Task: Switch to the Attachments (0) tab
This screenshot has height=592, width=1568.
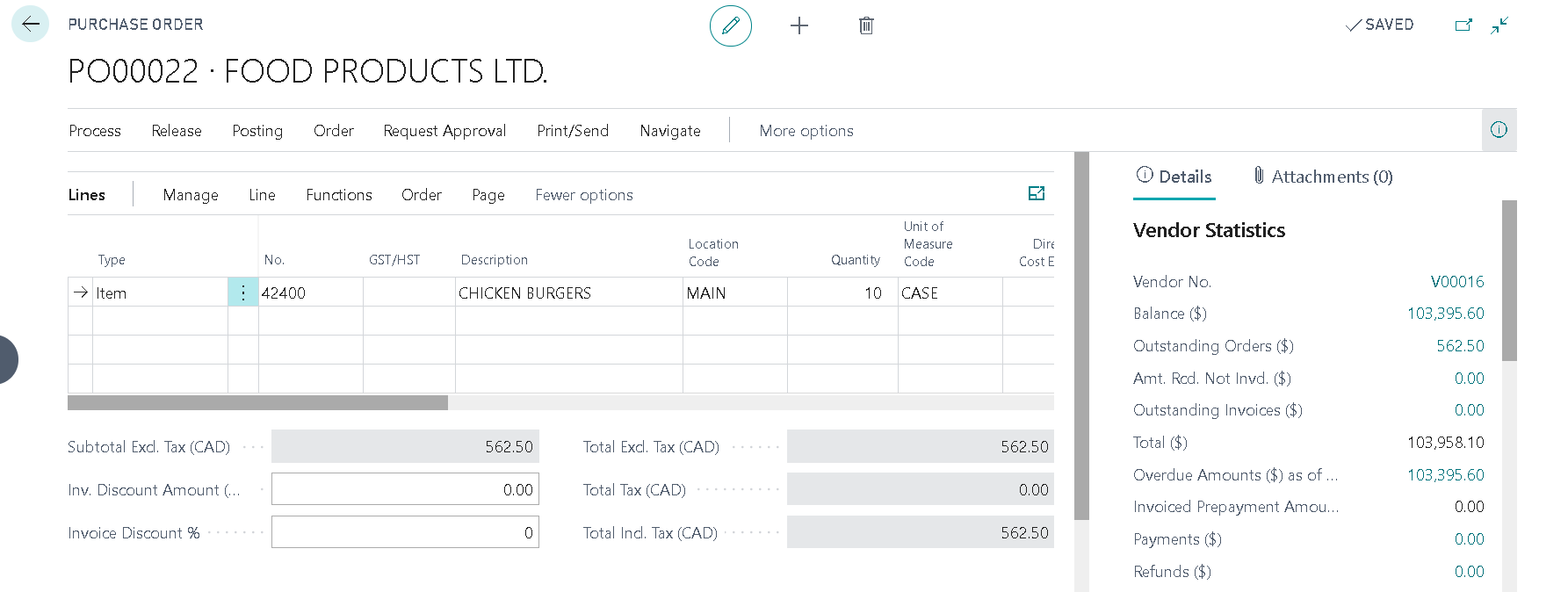Action: 1322,177
